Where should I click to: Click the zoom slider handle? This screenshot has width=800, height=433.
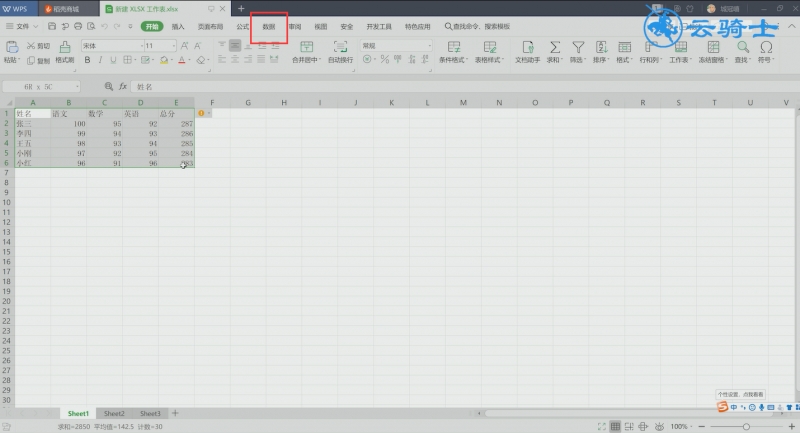coord(746,426)
